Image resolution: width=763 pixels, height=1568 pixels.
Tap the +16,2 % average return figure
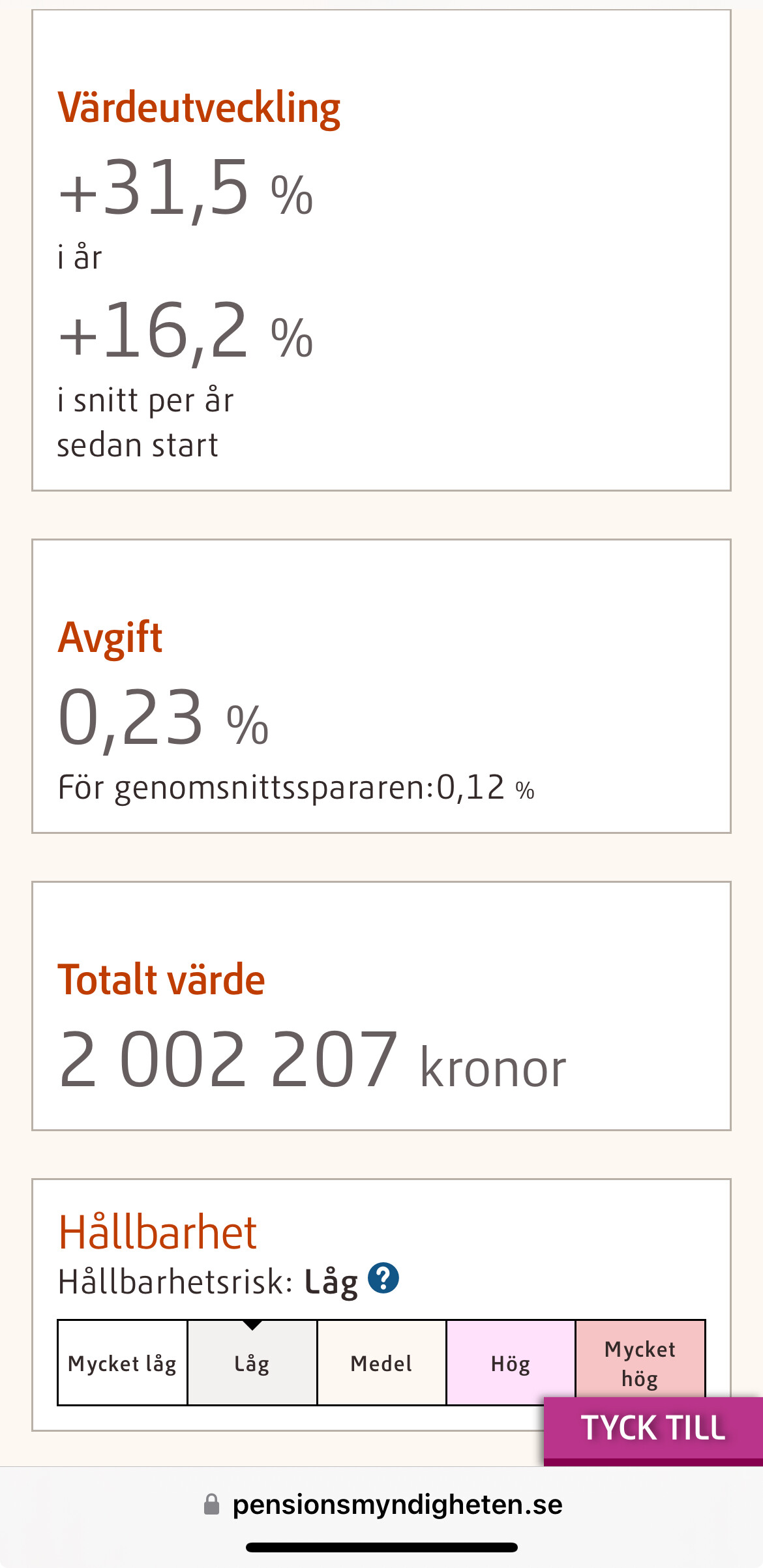(x=186, y=332)
